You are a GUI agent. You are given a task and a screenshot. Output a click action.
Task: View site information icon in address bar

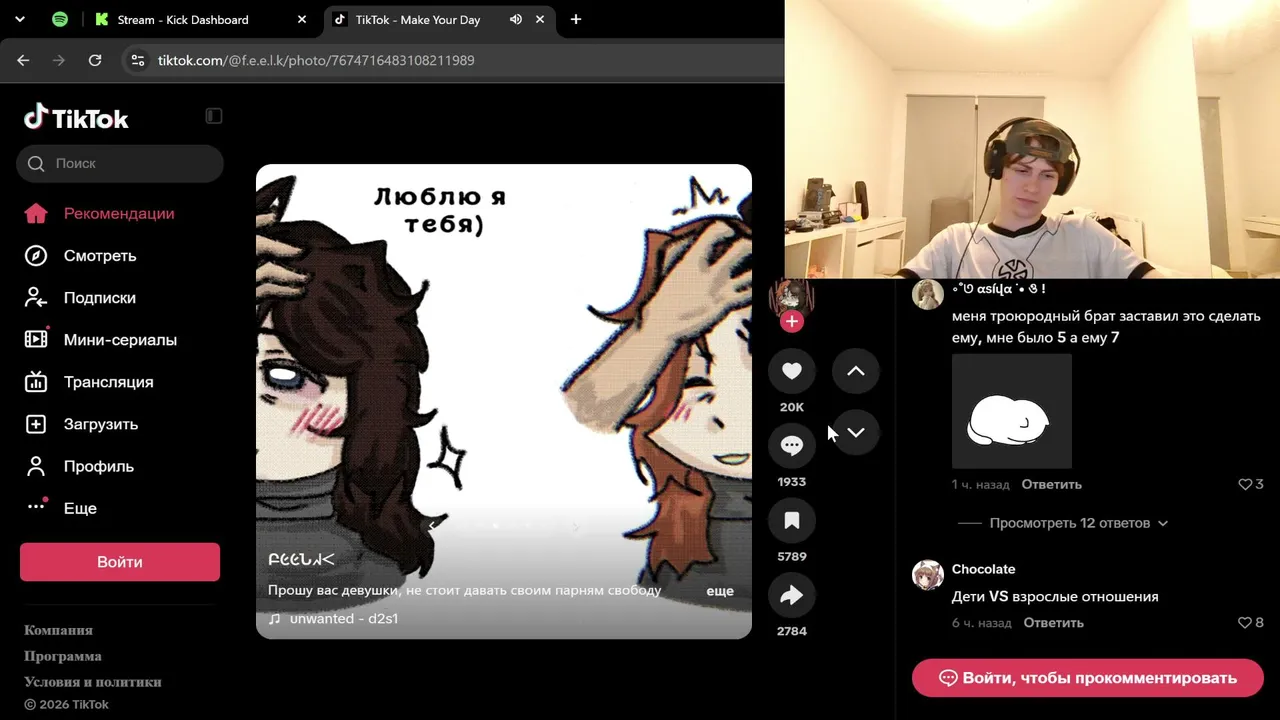click(138, 60)
